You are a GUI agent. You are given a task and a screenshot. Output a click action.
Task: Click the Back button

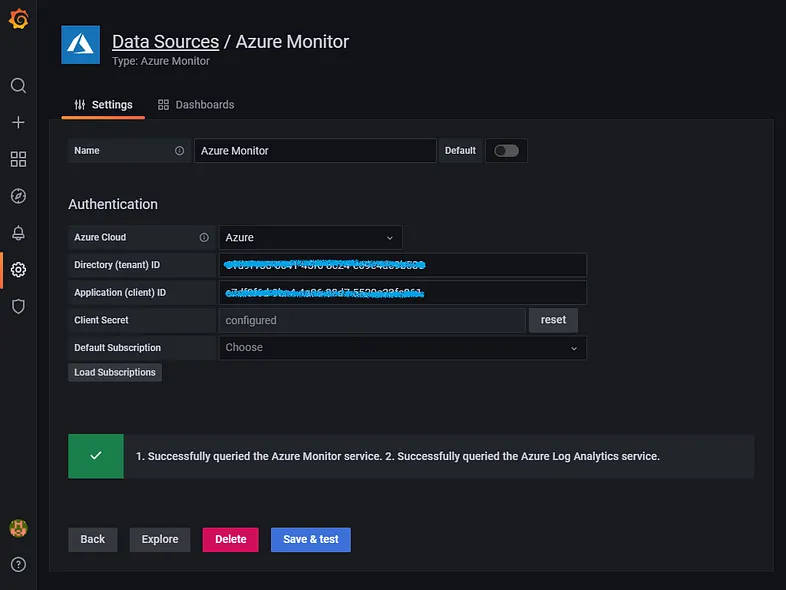click(x=93, y=539)
